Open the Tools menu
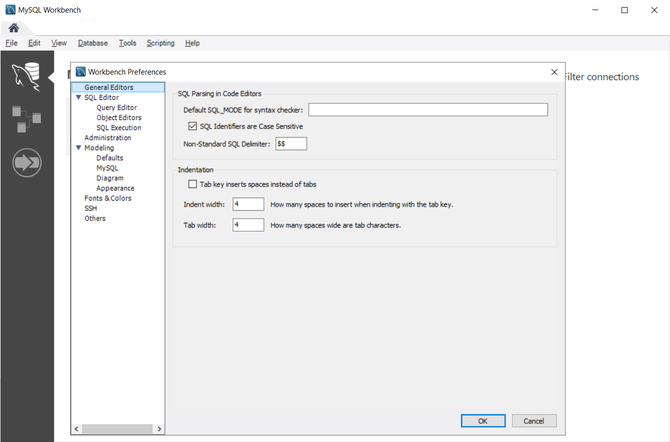 127,43
